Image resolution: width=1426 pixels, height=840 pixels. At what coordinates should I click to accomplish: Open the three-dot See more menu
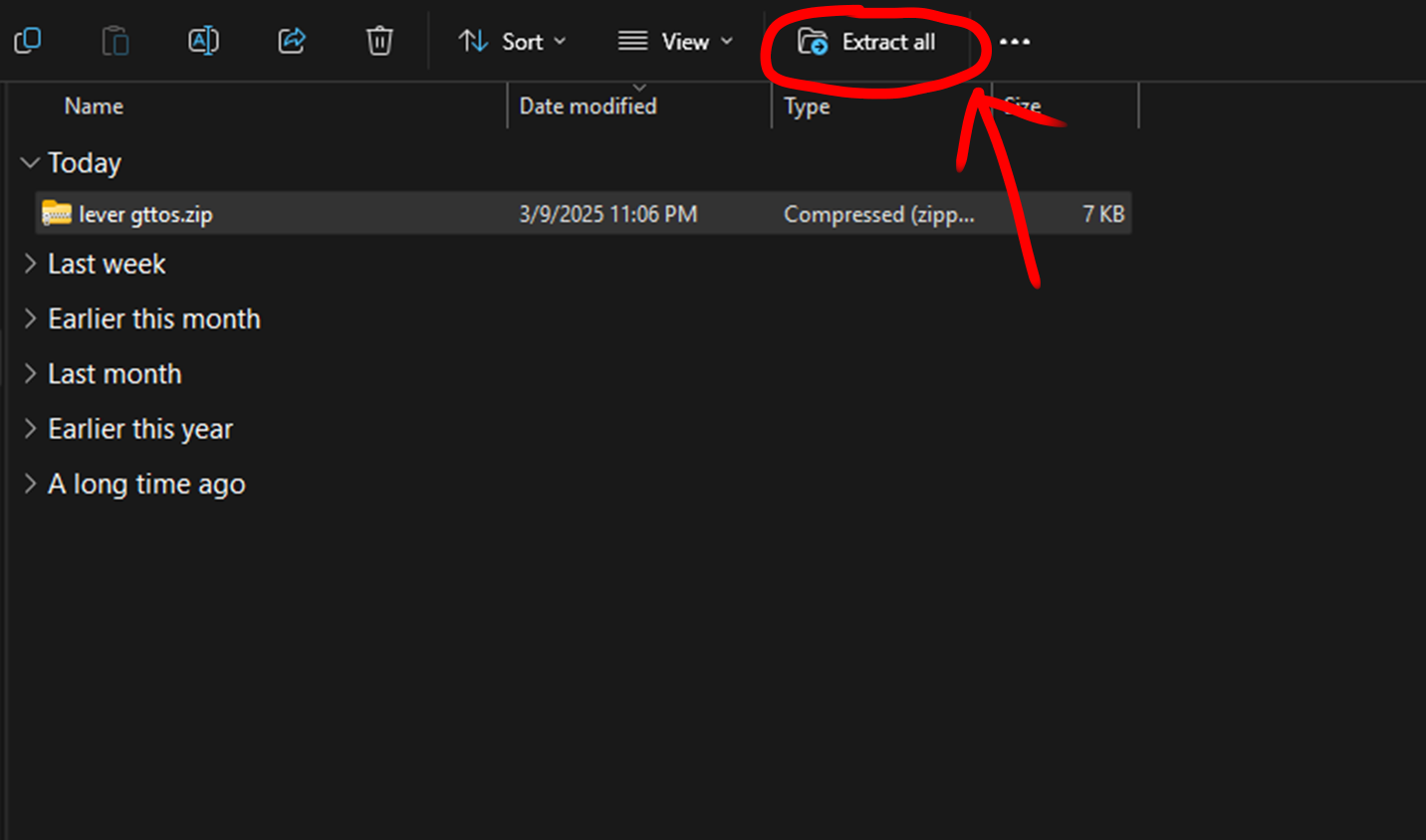[1015, 42]
